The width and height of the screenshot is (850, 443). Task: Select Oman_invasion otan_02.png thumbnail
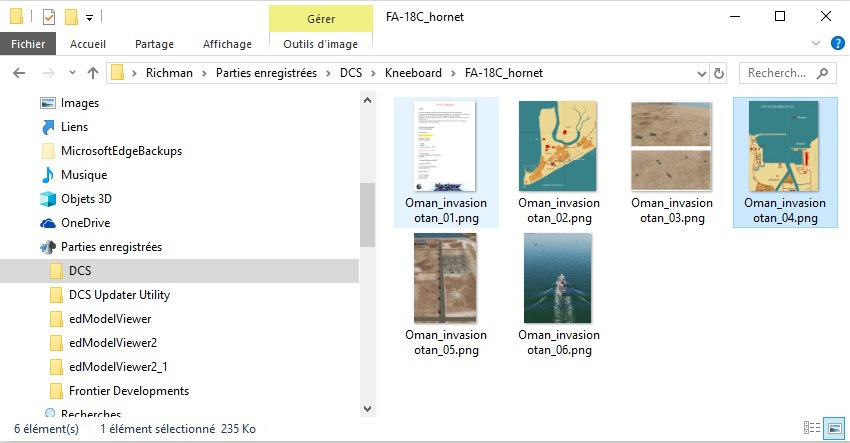point(559,161)
